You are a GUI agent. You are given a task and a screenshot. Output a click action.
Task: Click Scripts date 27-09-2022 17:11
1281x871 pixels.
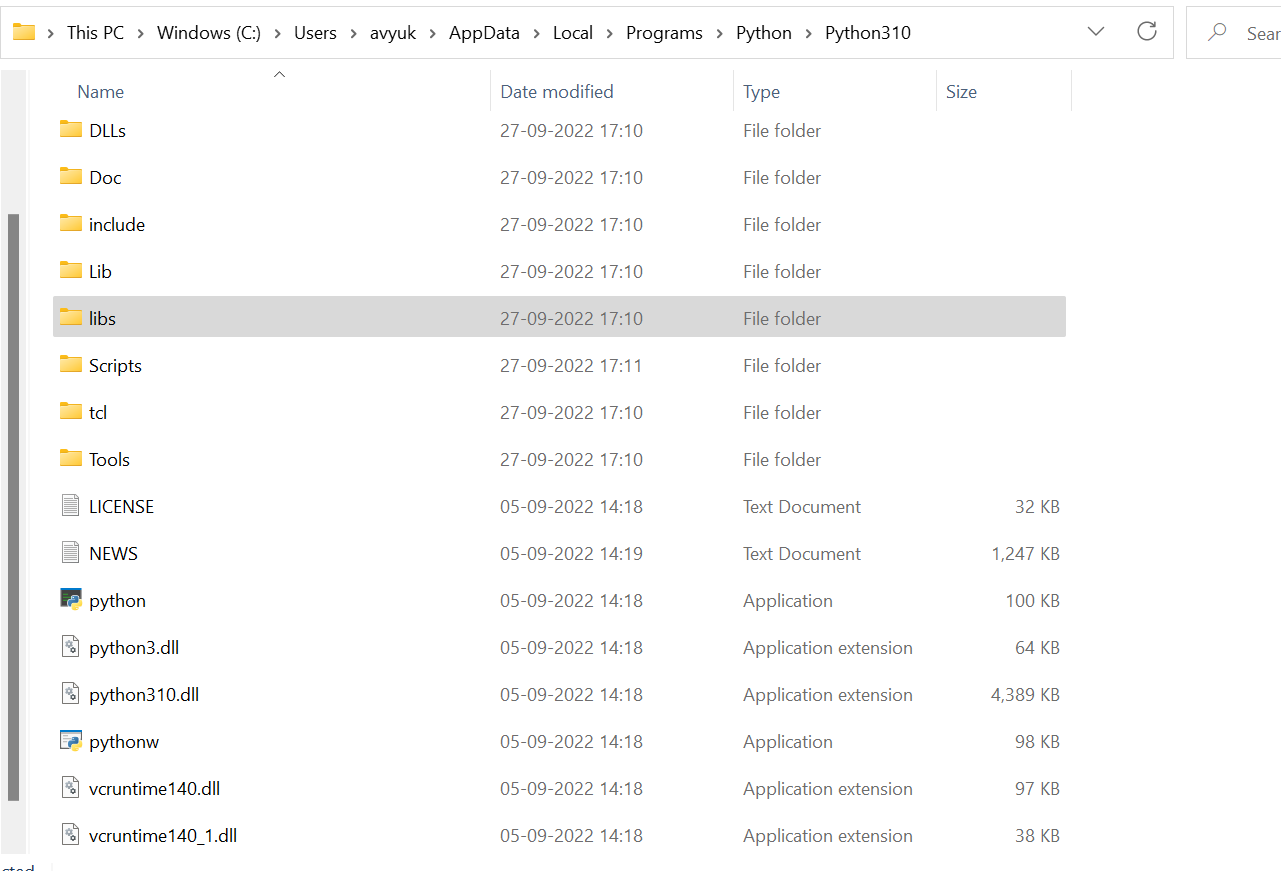(571, 366)
